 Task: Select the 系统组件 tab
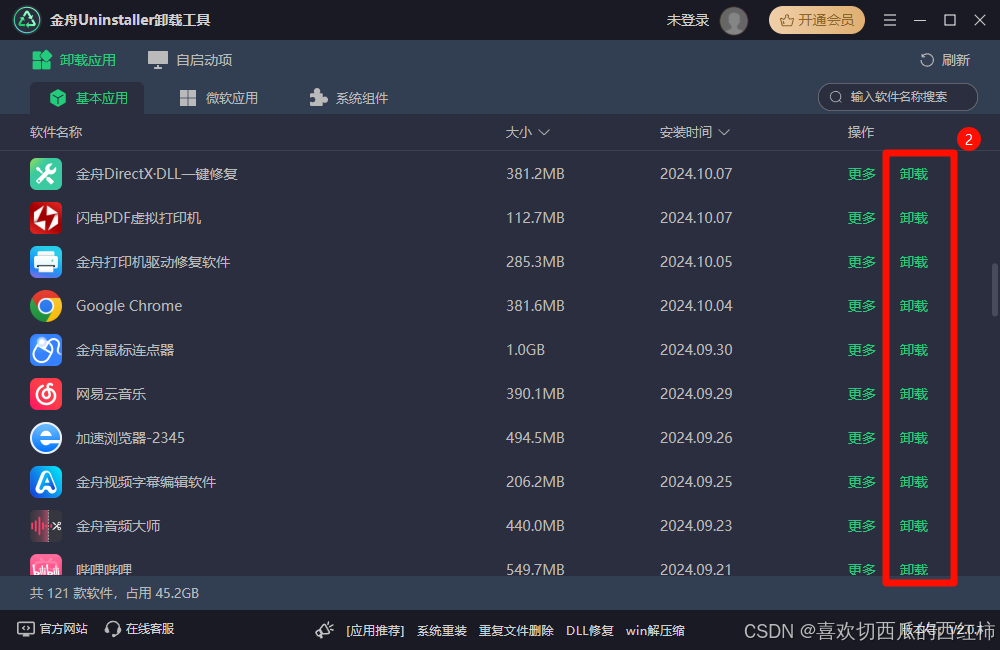point(349,98)
